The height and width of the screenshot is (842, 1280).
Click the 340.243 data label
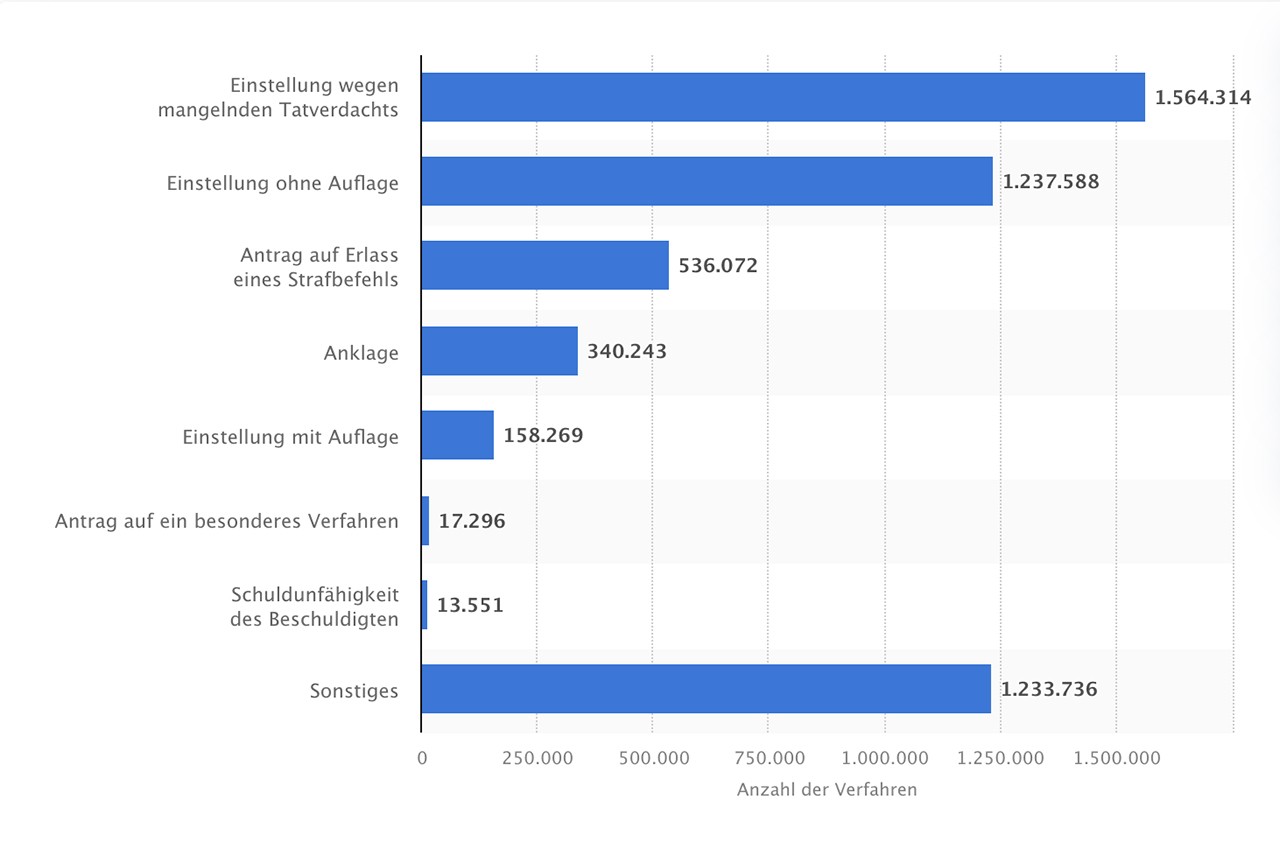tap(627, 352)
